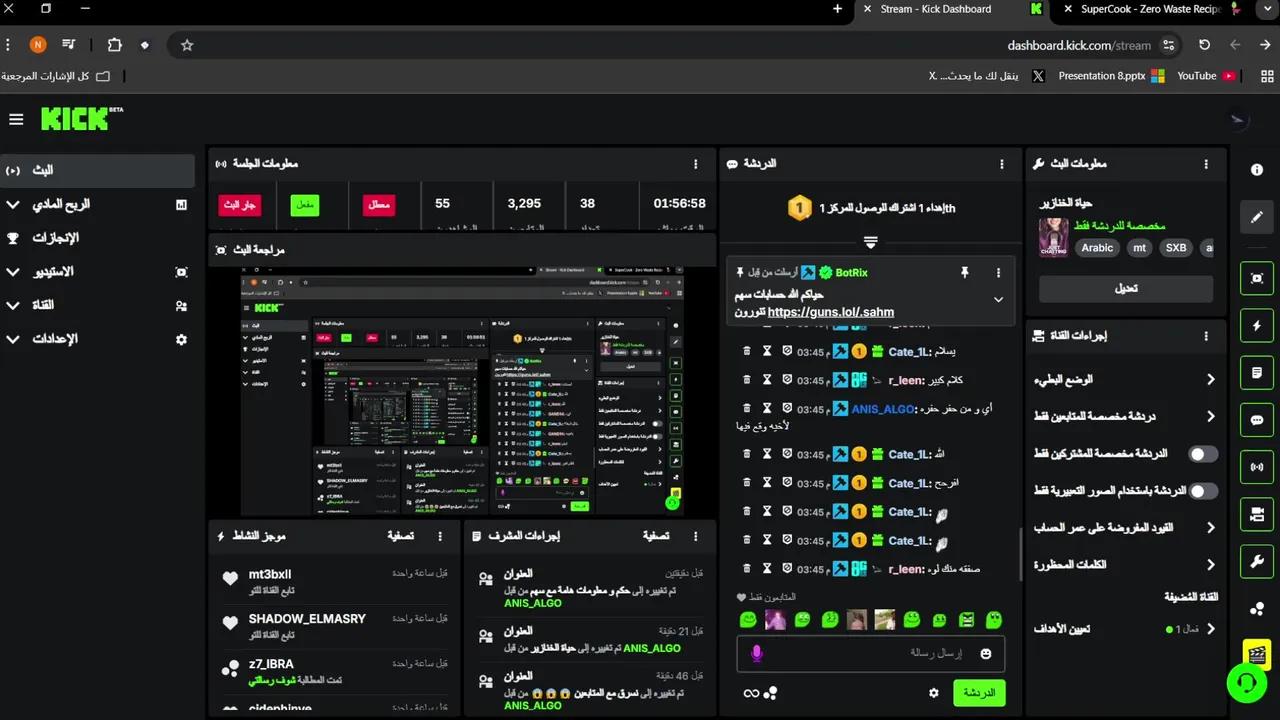The height and width of the screenshot is (720, 1280).
Task: Click the document log icon in right toolbar
Action: [1257, 373]
